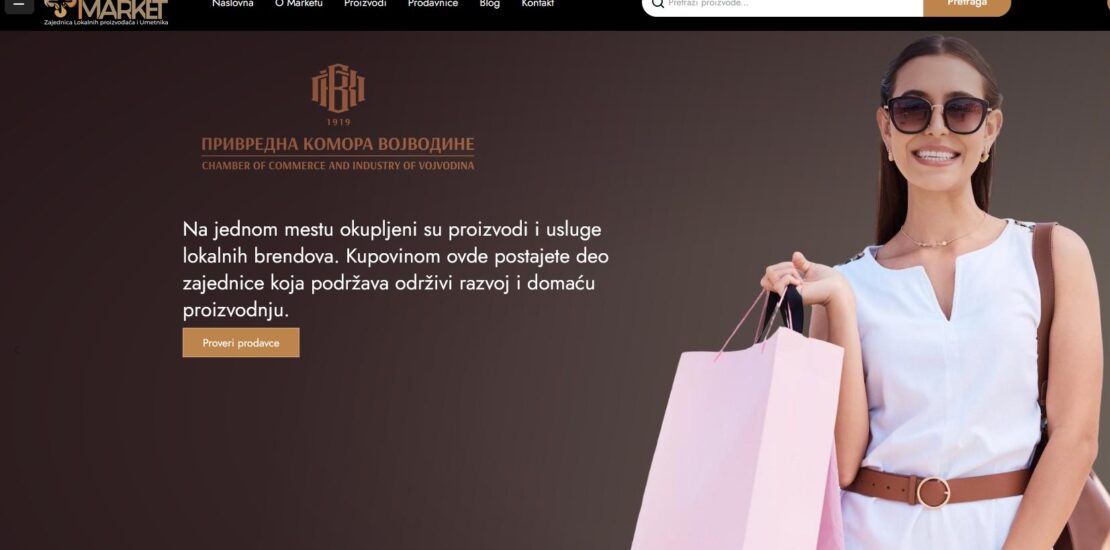Image resolution: width=1110 pixels, height=550 pixels.
Task: Open the Blog link in the navigation
Action: (489, 4)
